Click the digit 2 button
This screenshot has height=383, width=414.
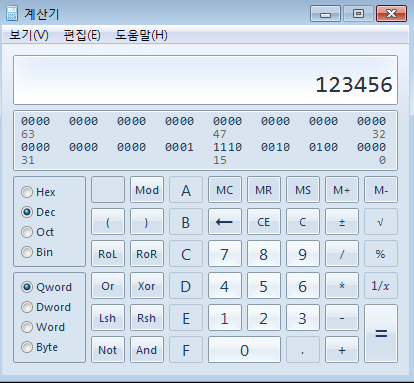click(x=264, y=318)
